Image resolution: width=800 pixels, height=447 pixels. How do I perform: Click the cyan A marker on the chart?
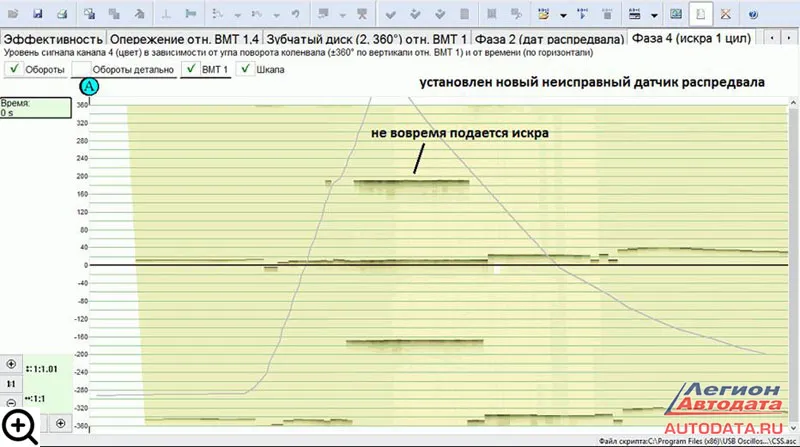pos(89,86)
